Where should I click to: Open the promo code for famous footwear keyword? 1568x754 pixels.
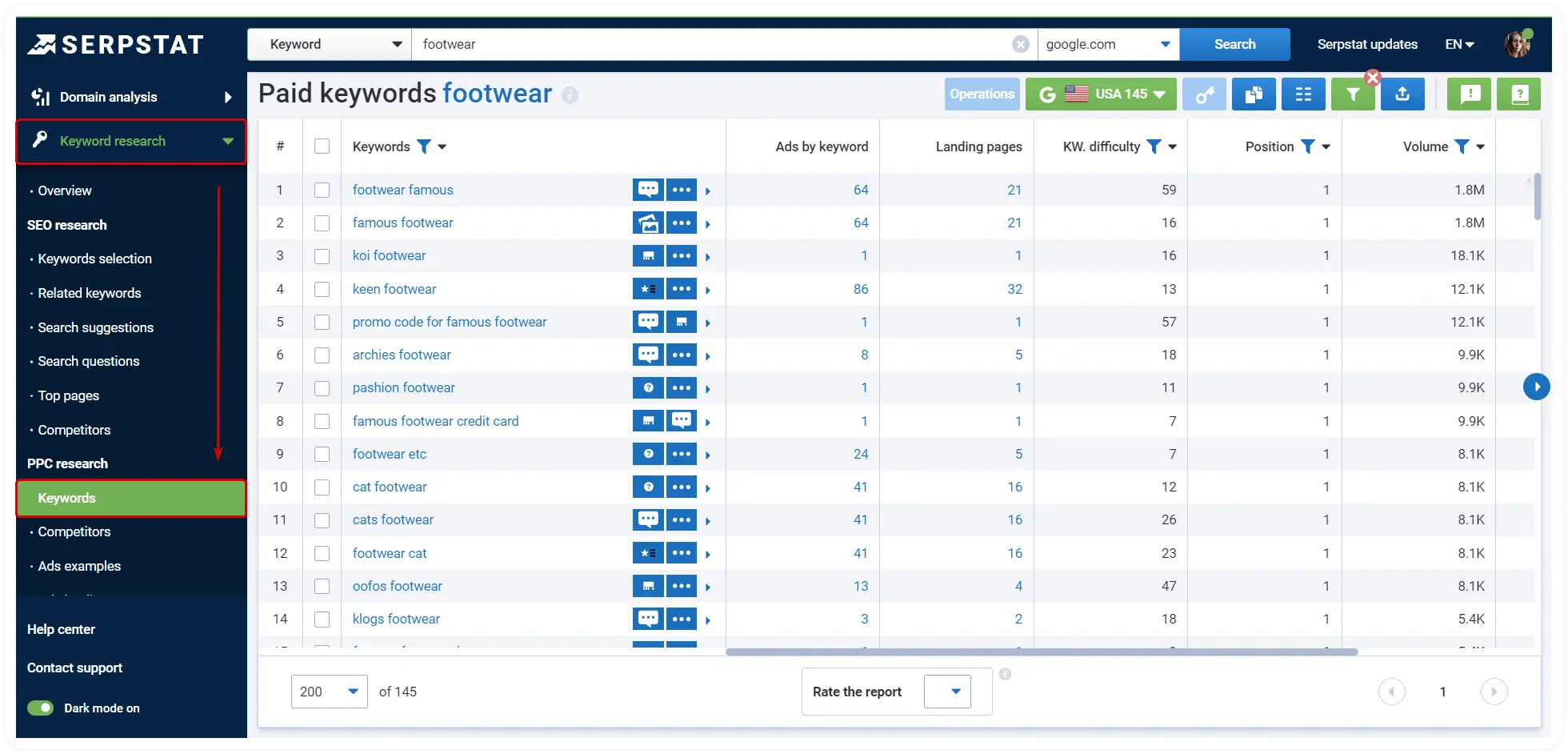click(450, 322)
